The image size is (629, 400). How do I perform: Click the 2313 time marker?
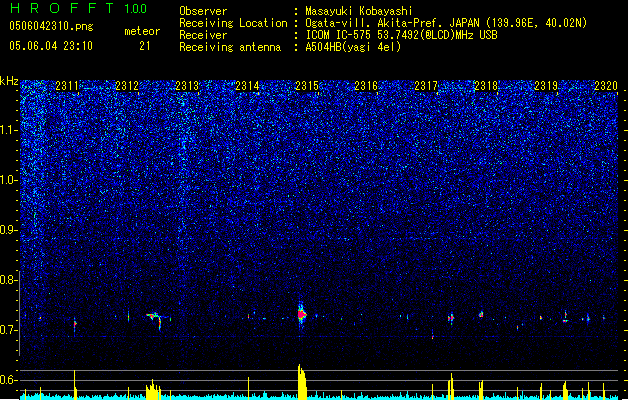pos(187,86)
